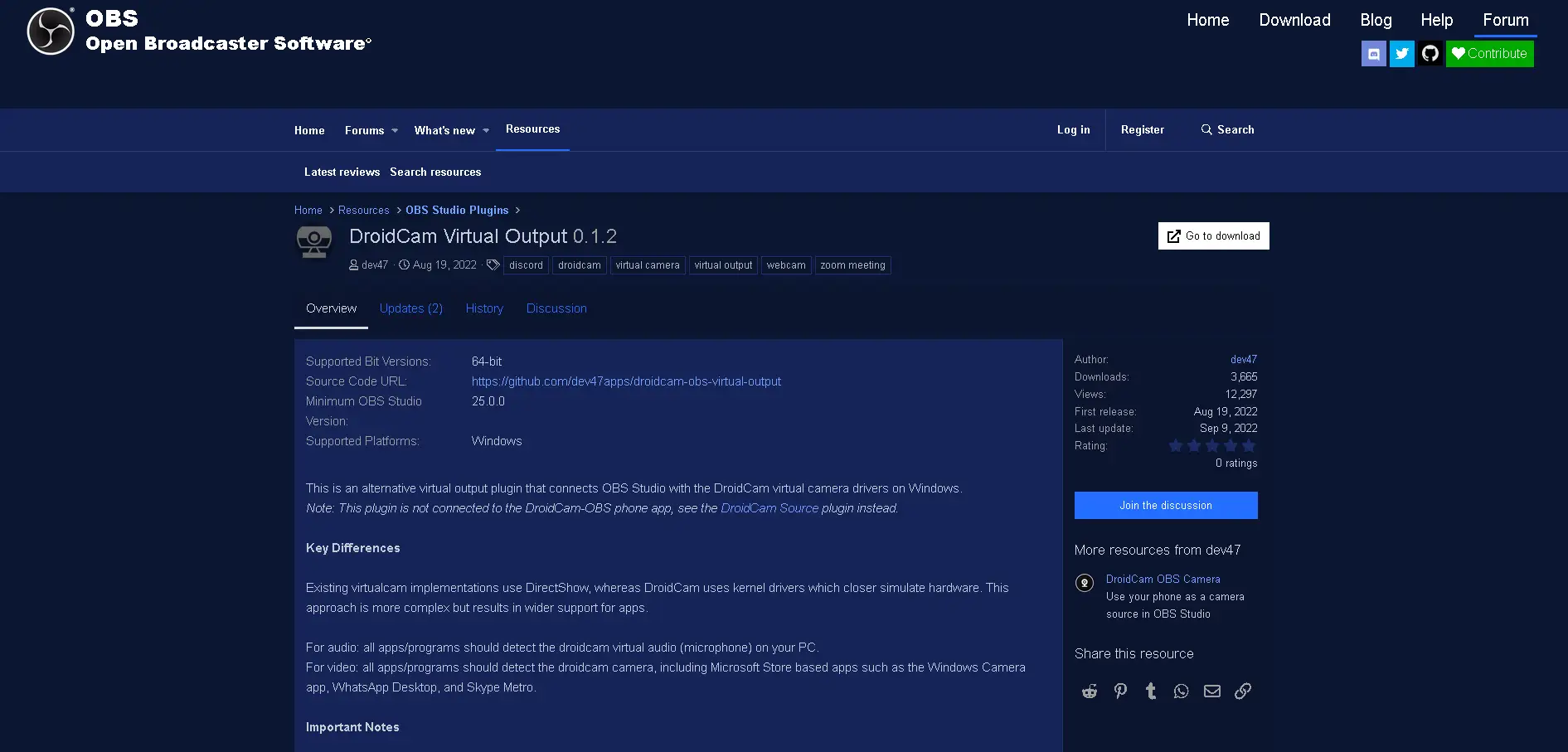Screen dimensions: 1568x752
Task: Share resource via WhatsApp icon
Action: pos(1182,691)
